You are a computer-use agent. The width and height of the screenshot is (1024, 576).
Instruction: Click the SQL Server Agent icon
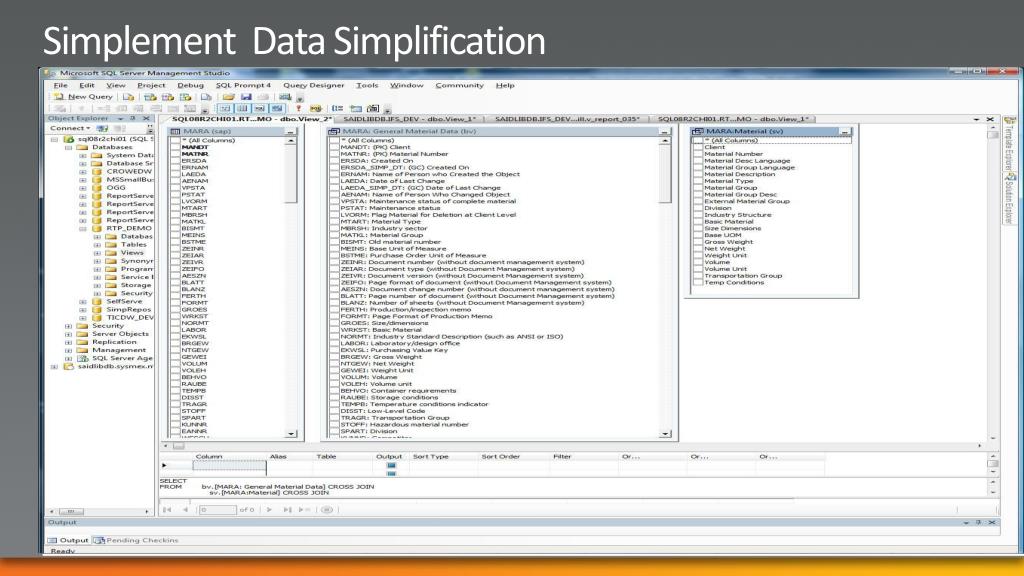pyautogui.click(x=83, y=358)
